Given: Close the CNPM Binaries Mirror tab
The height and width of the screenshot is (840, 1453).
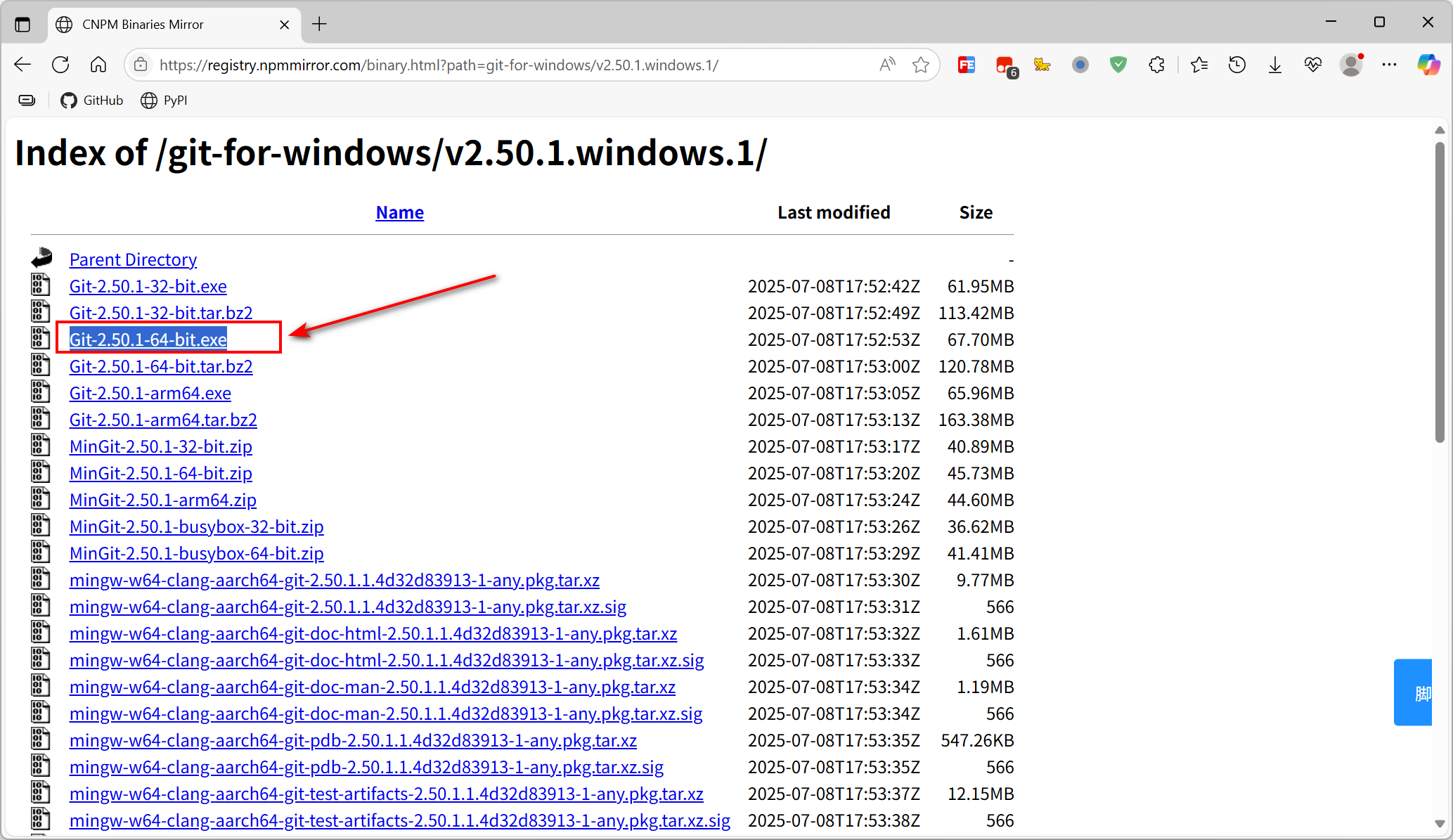Looking at the screenshot, I should 285,25.
